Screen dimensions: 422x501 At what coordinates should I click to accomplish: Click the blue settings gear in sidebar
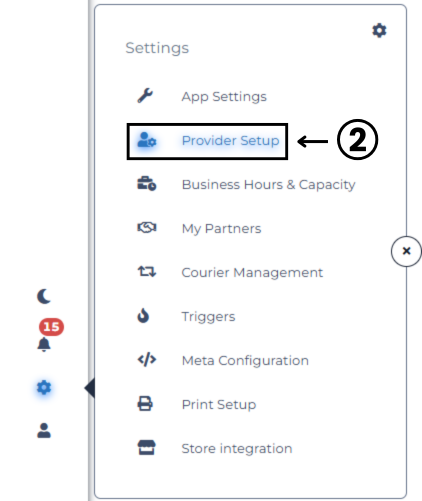click(44, 387)
